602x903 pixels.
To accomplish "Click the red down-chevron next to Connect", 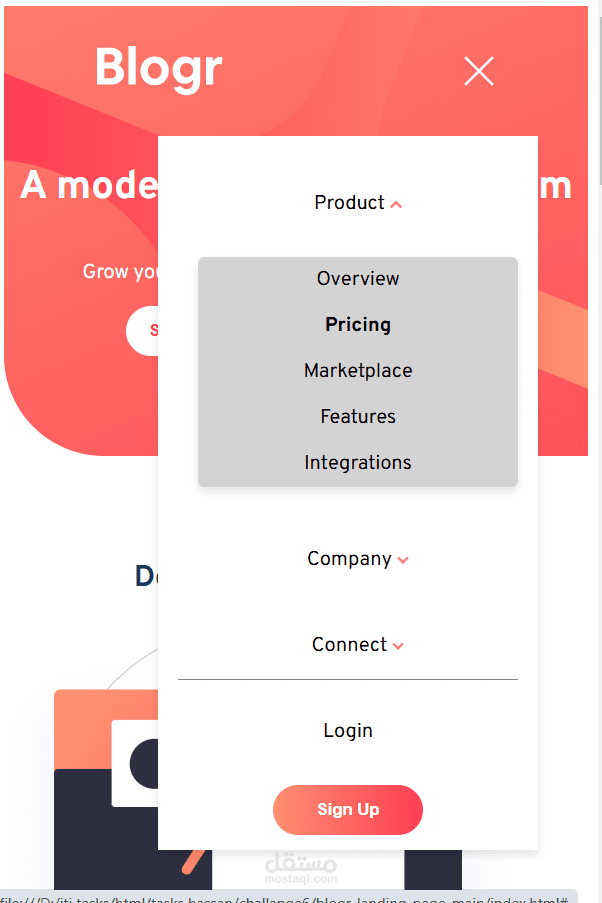I will click(398, 646).
